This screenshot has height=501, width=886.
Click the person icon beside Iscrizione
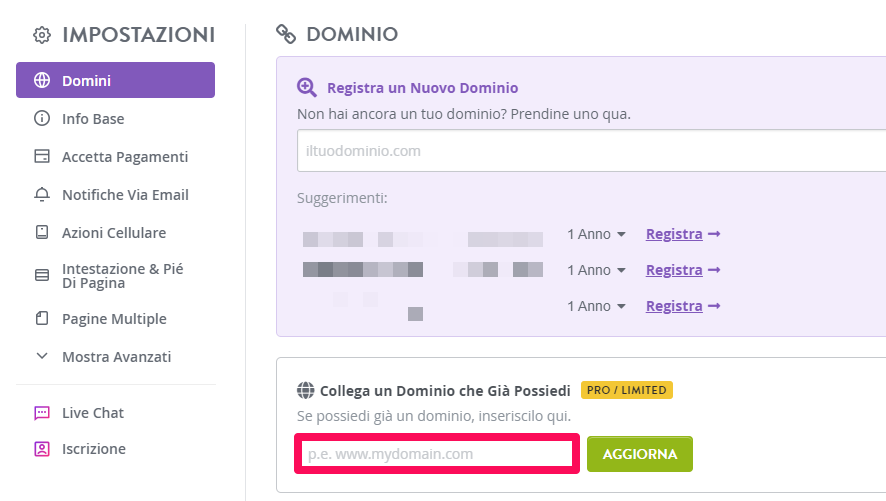tap(42, 448)
